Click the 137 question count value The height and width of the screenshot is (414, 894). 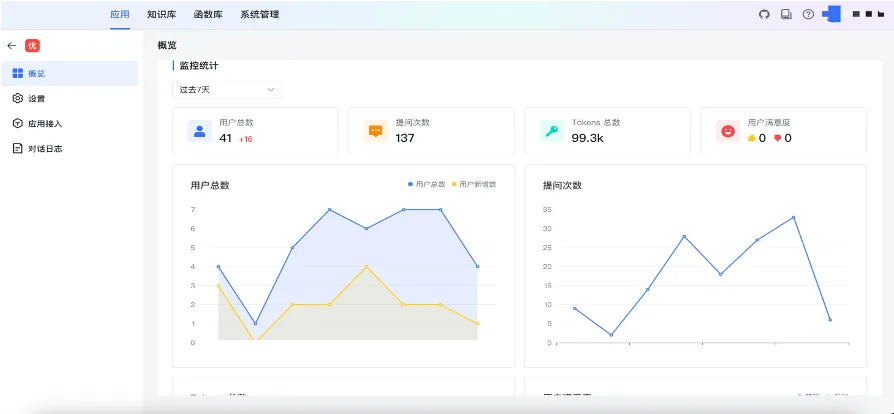click(x=405, y=138)
